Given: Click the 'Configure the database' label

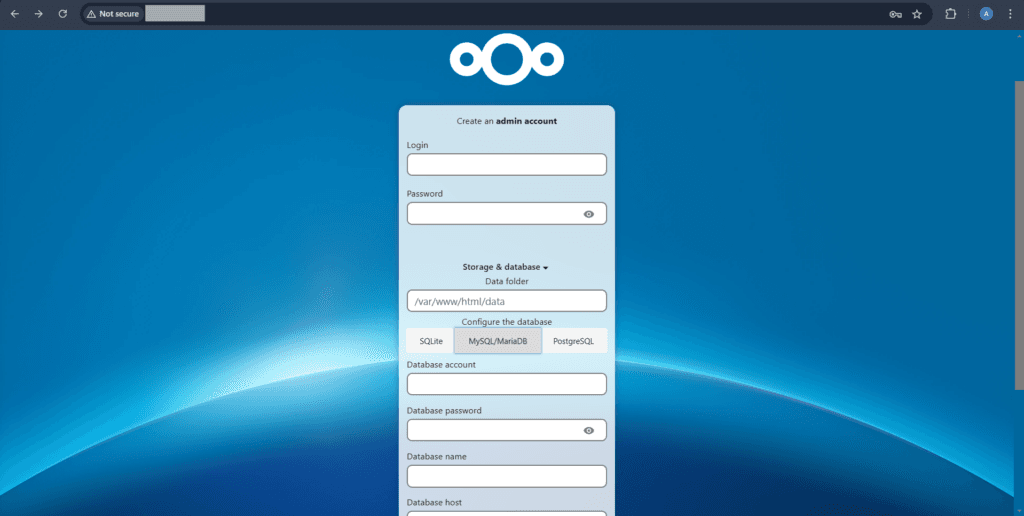Looking at the screenshot, I should click(507, 322).
